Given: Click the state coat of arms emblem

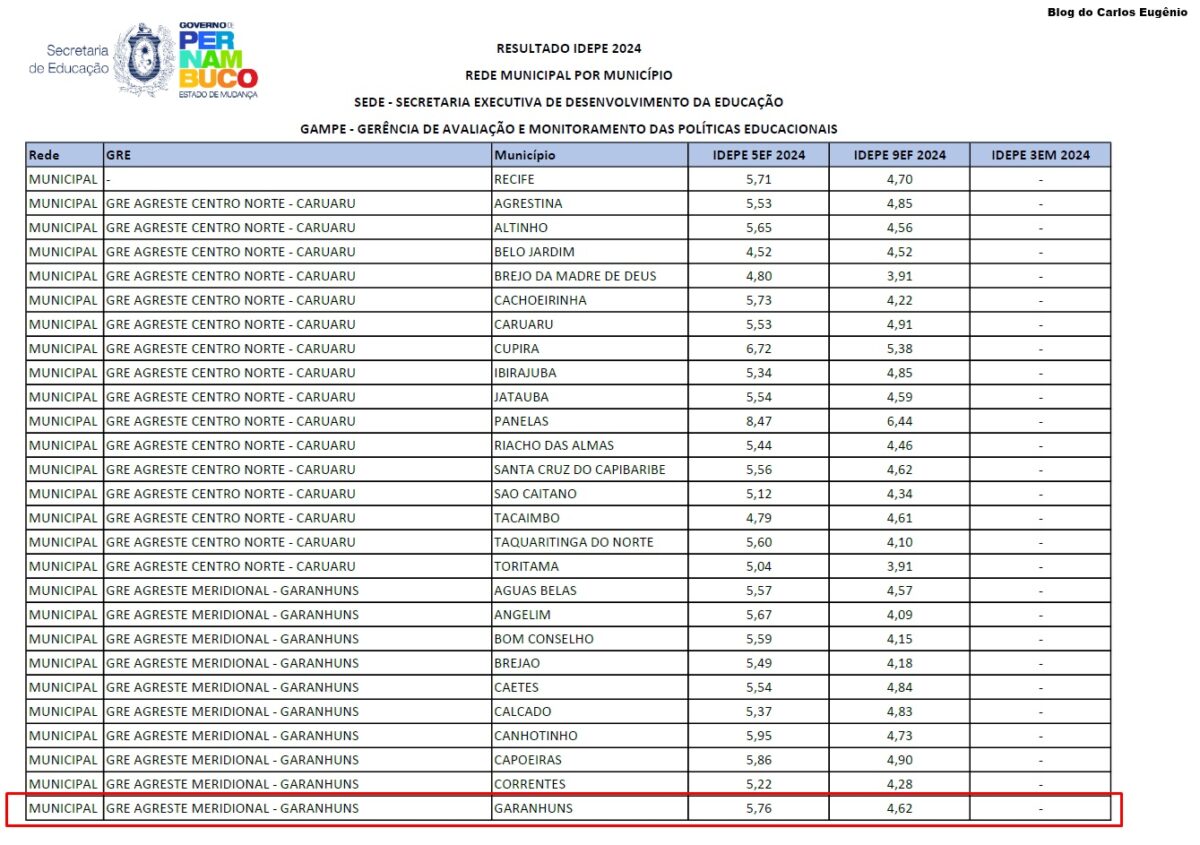Looking at the screenshot, I should 144,58.
